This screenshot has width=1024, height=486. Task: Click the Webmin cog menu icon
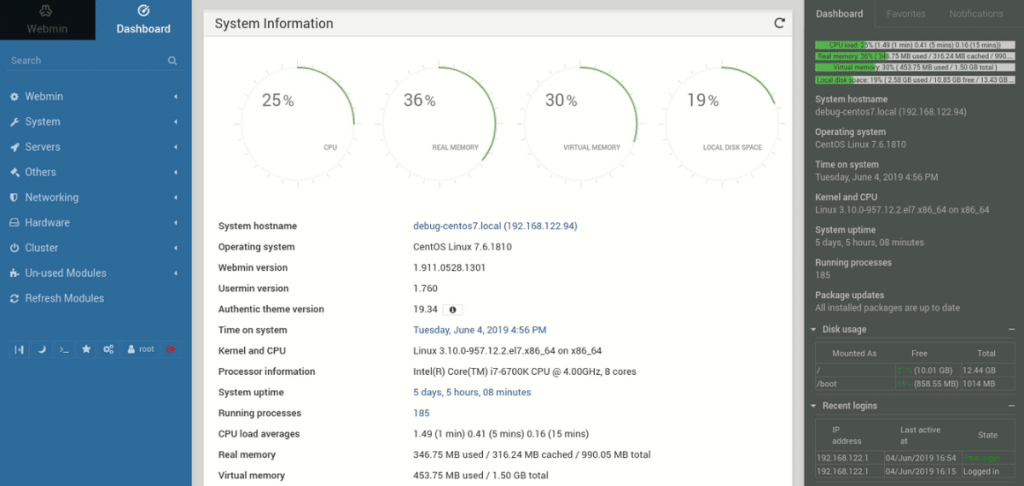click(x=14, y=97)
